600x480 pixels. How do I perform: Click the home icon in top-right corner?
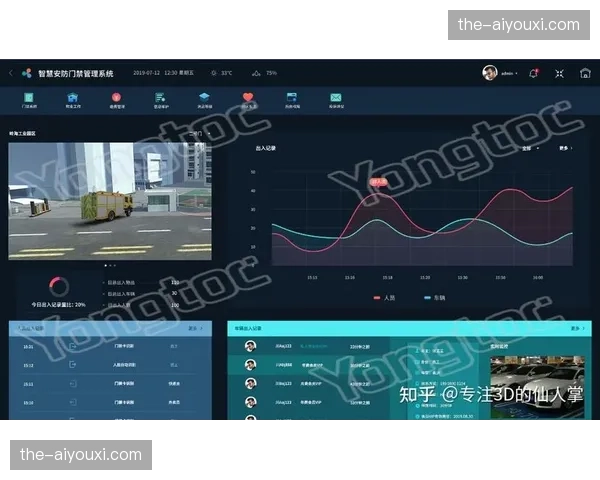(x=585, y=73)
